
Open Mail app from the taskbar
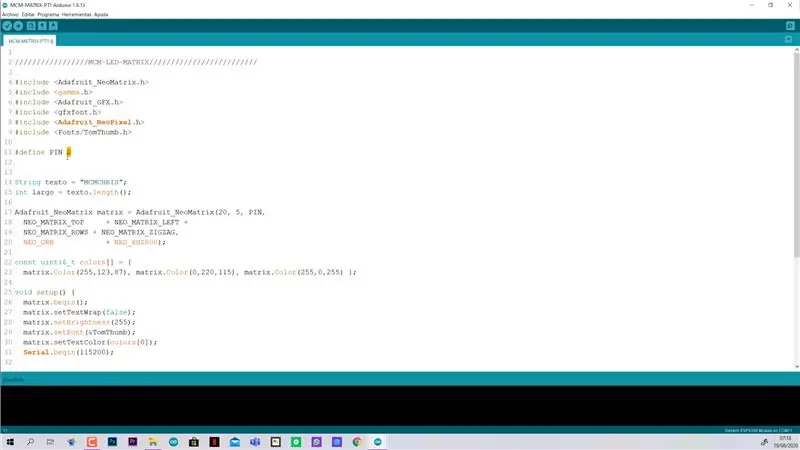click(x=235, y=442)
